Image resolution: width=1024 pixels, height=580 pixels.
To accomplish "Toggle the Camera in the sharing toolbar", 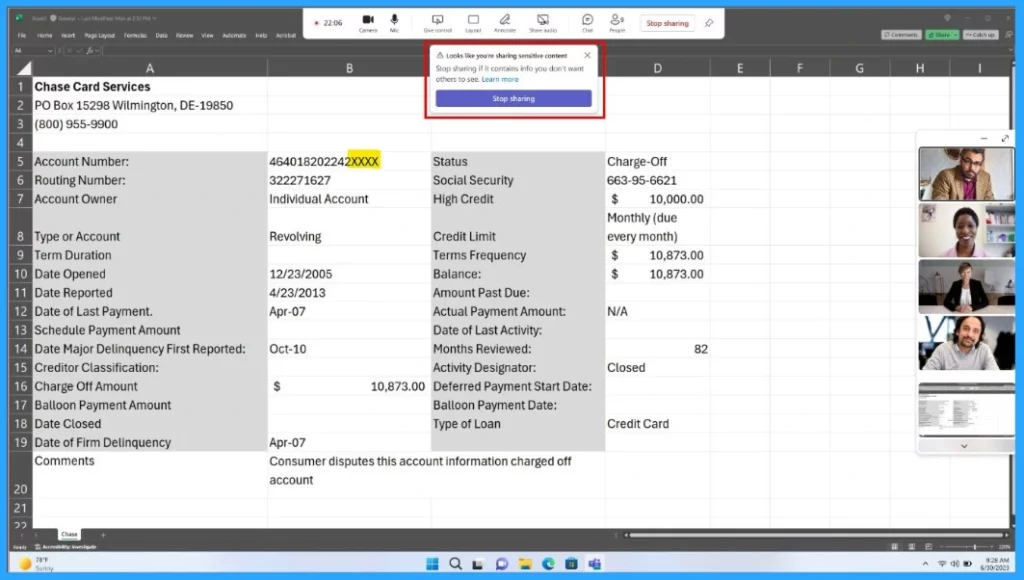I will (368, 24).
